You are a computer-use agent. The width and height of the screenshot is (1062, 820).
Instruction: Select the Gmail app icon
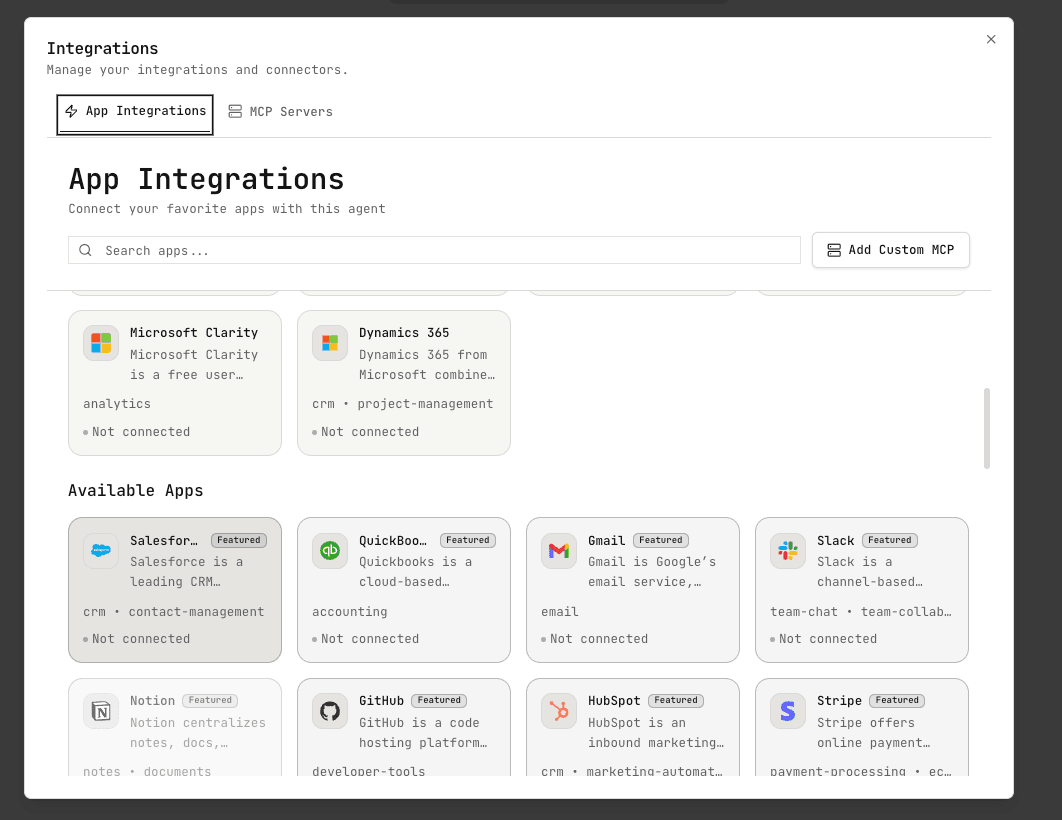(x=558, y=550)
